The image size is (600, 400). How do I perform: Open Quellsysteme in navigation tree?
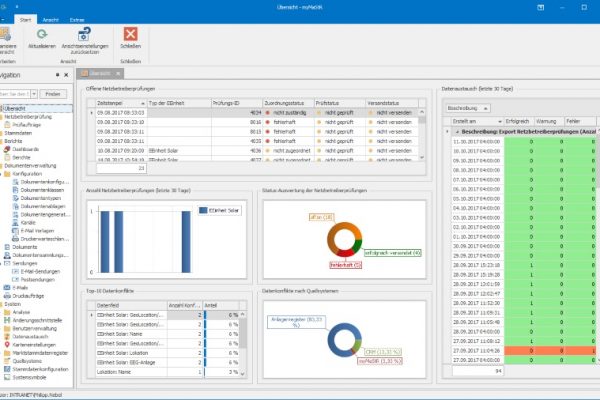(27, 361)
